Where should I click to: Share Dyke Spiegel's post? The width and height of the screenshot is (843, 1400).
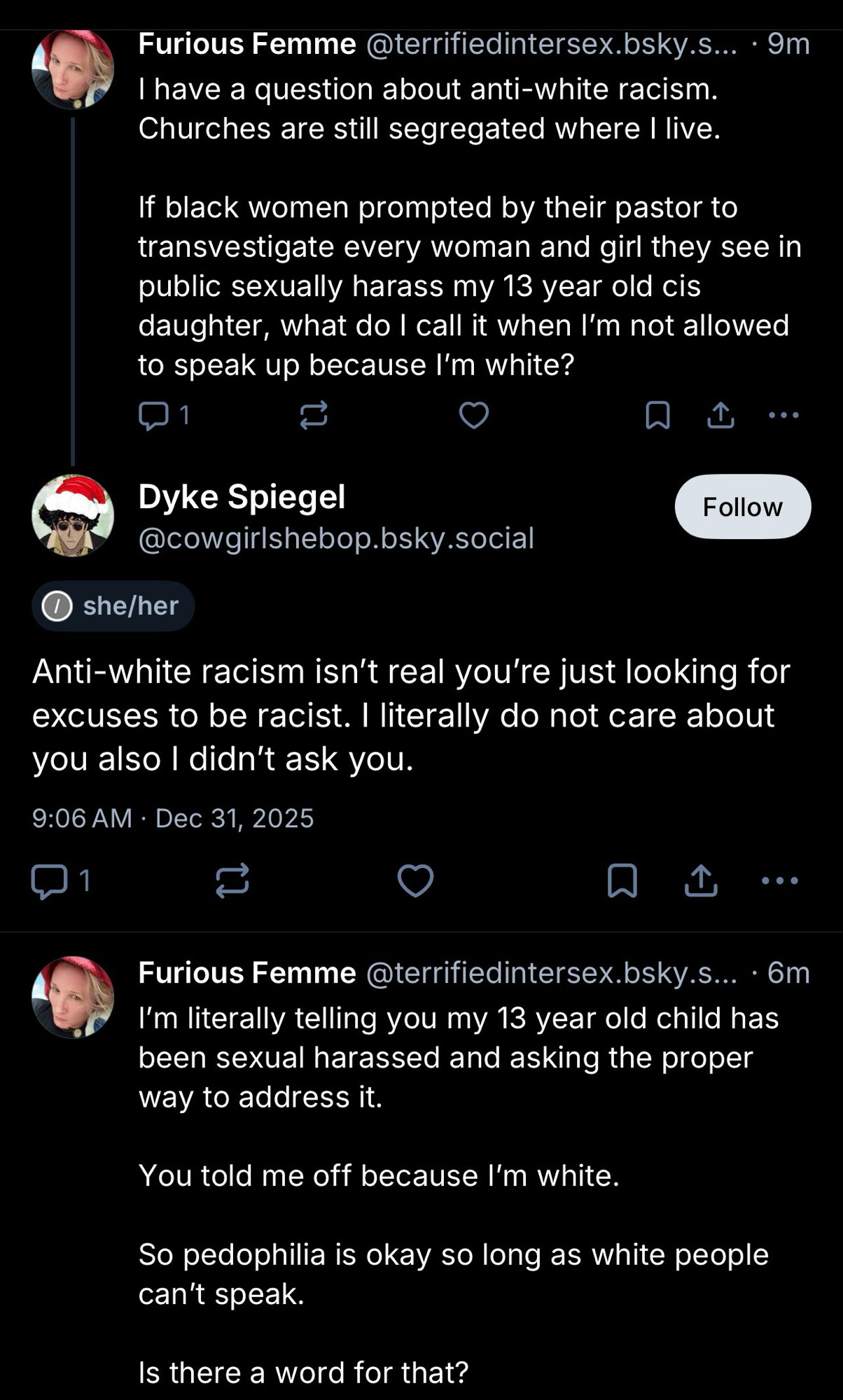click(x=701, y=881)
